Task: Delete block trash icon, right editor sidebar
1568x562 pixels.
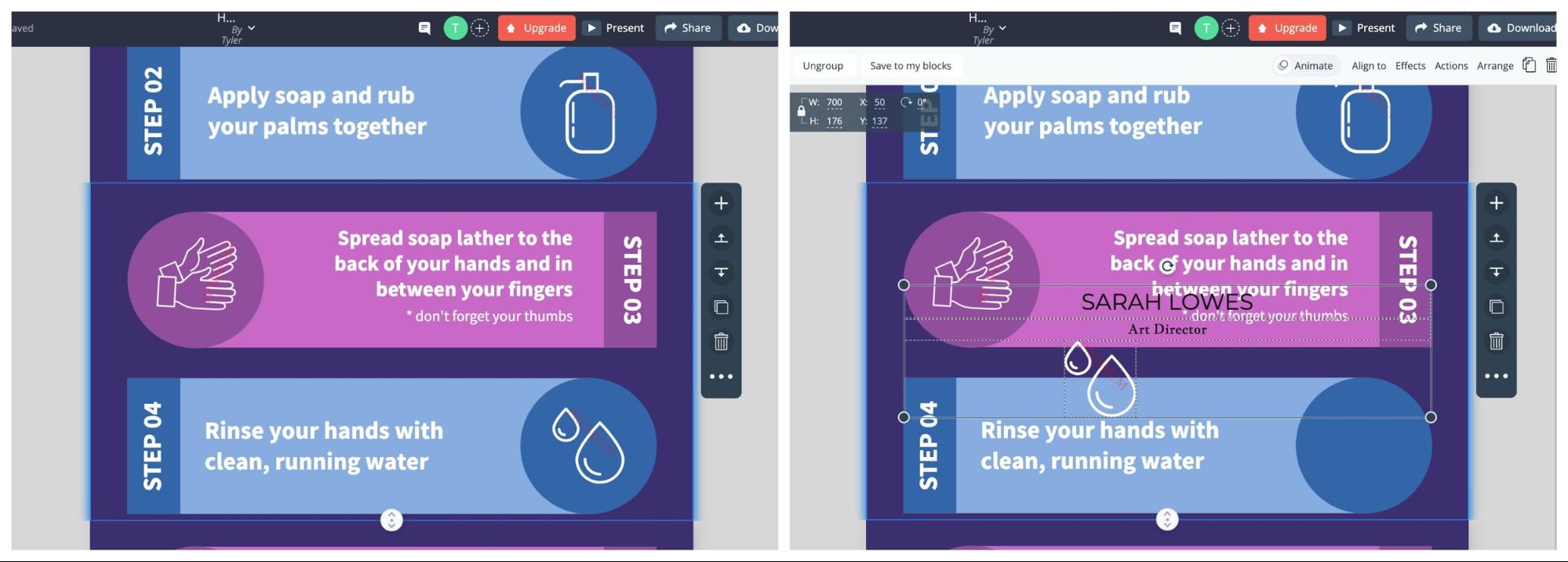Action: tap(1496, 341)
